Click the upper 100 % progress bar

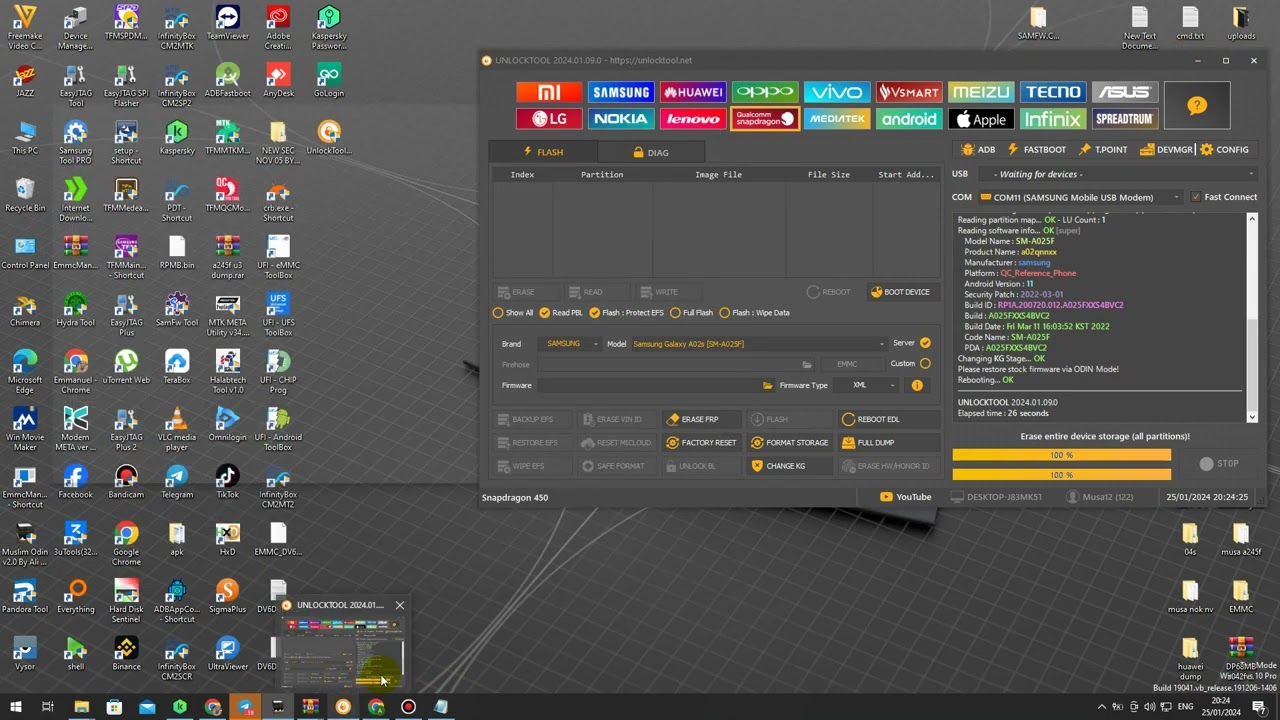(x=1061, y=455)
